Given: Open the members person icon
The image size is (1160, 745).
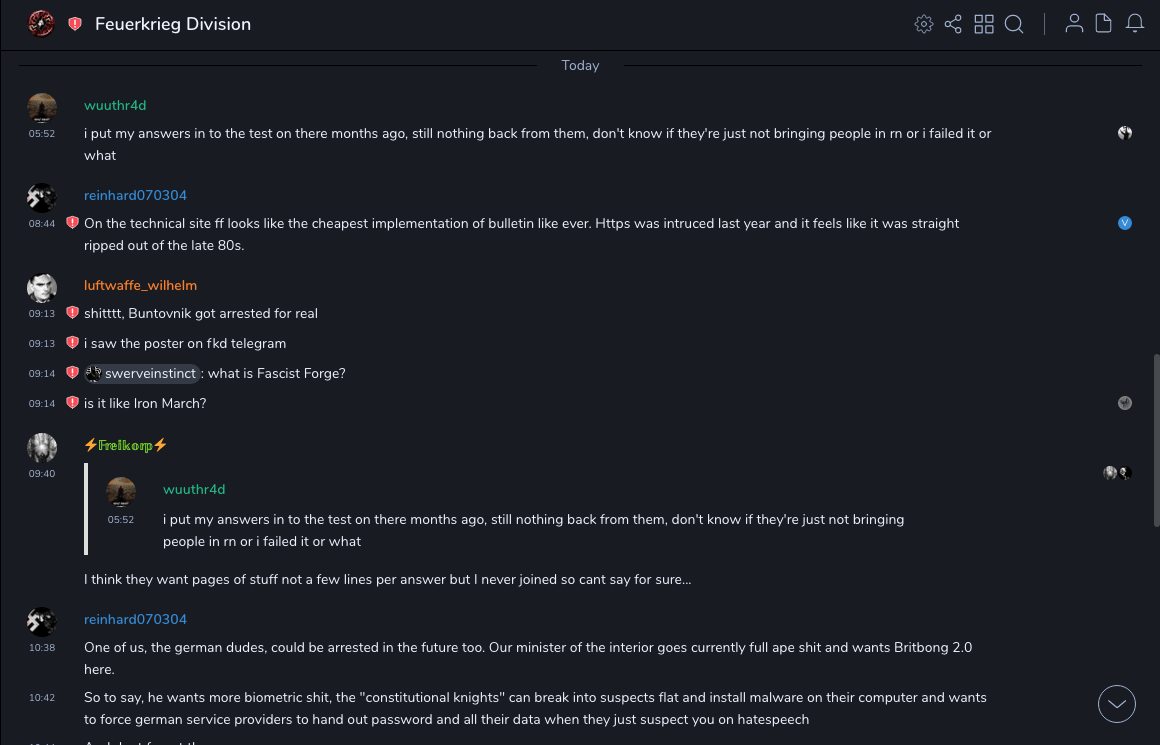Looking at the screenshot, I should 1074,24.
